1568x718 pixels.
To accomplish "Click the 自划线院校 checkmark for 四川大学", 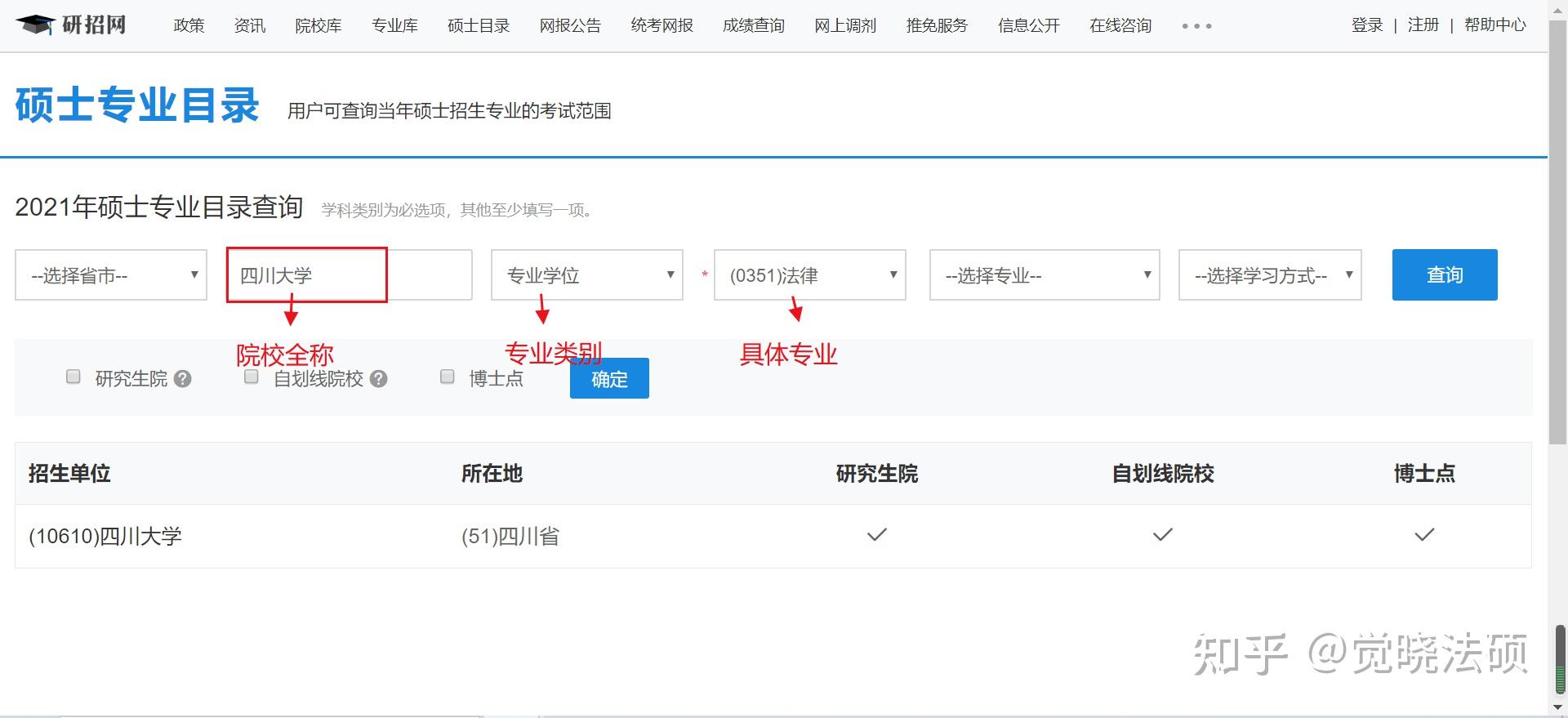I will pyautogui.click(x=1163, y=535).
